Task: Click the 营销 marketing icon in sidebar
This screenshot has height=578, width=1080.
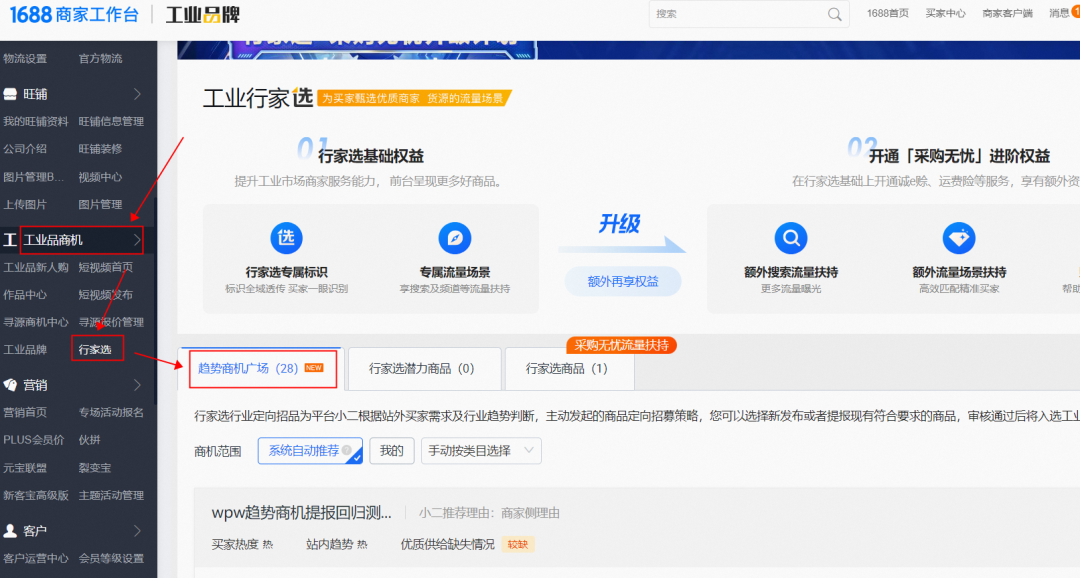Action: (10, 385)
